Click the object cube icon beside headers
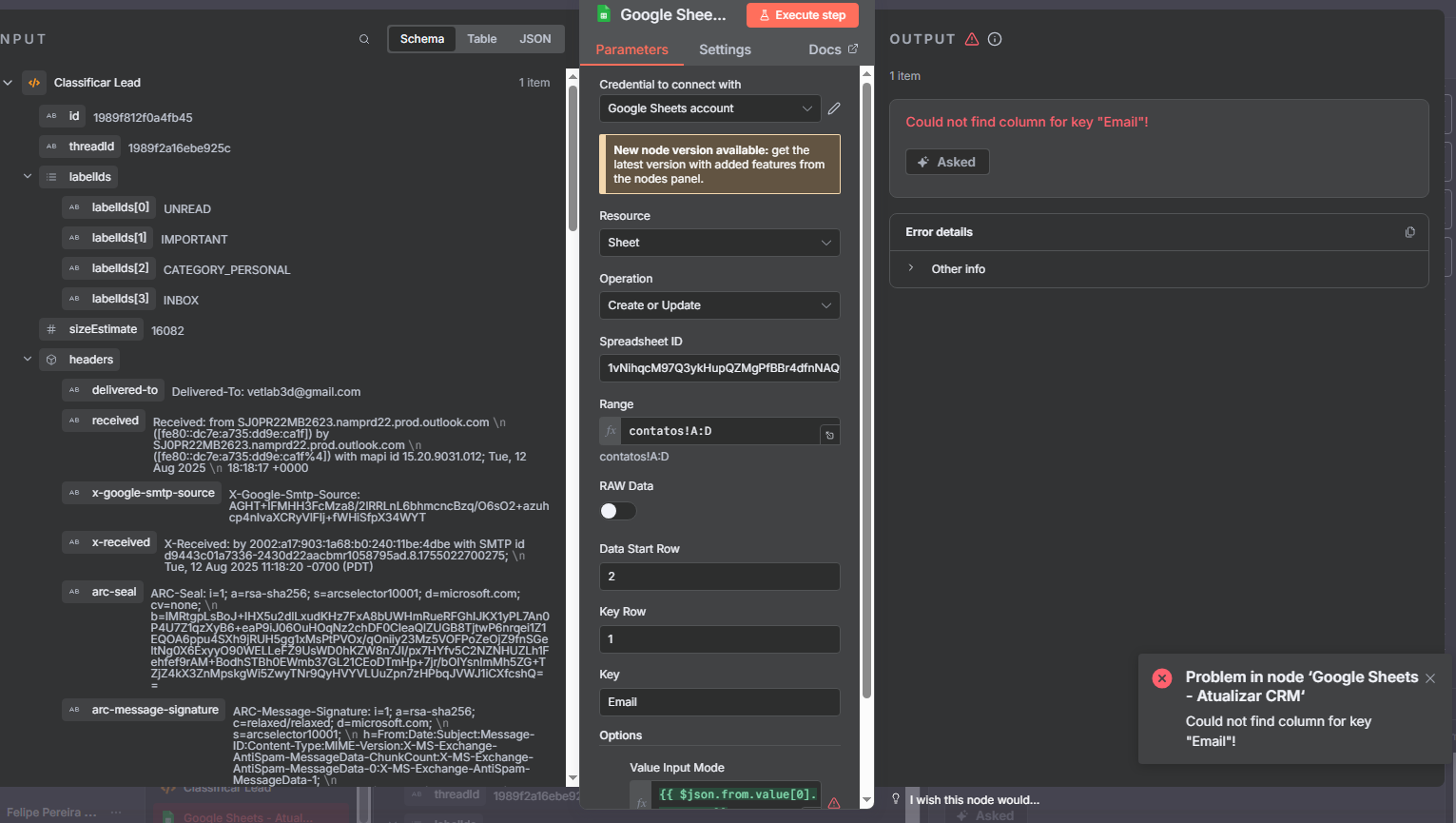The height and width of the screenshot is (823, 1456). (51, 360)
